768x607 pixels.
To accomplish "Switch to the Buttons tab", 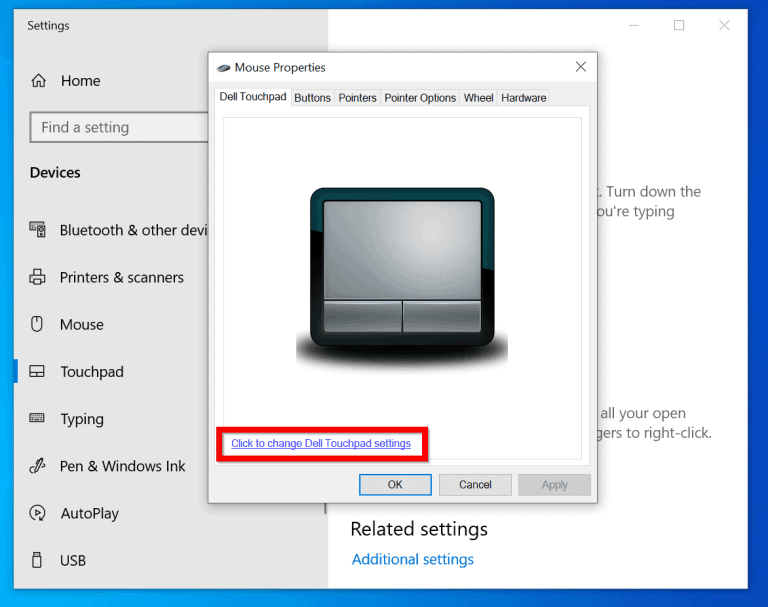I will pos(312,97).
